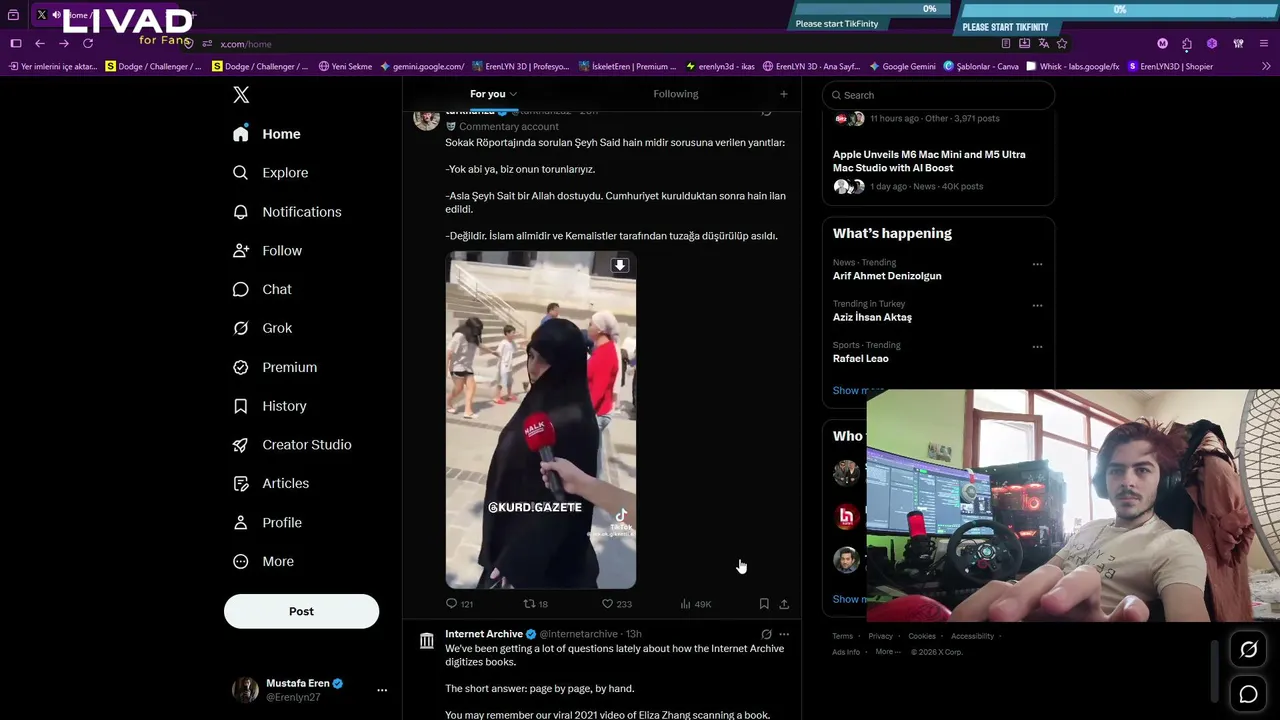
Task: Open Creator Studio in the sidebar
Action: pyautogui.click(x=292, y=445)
